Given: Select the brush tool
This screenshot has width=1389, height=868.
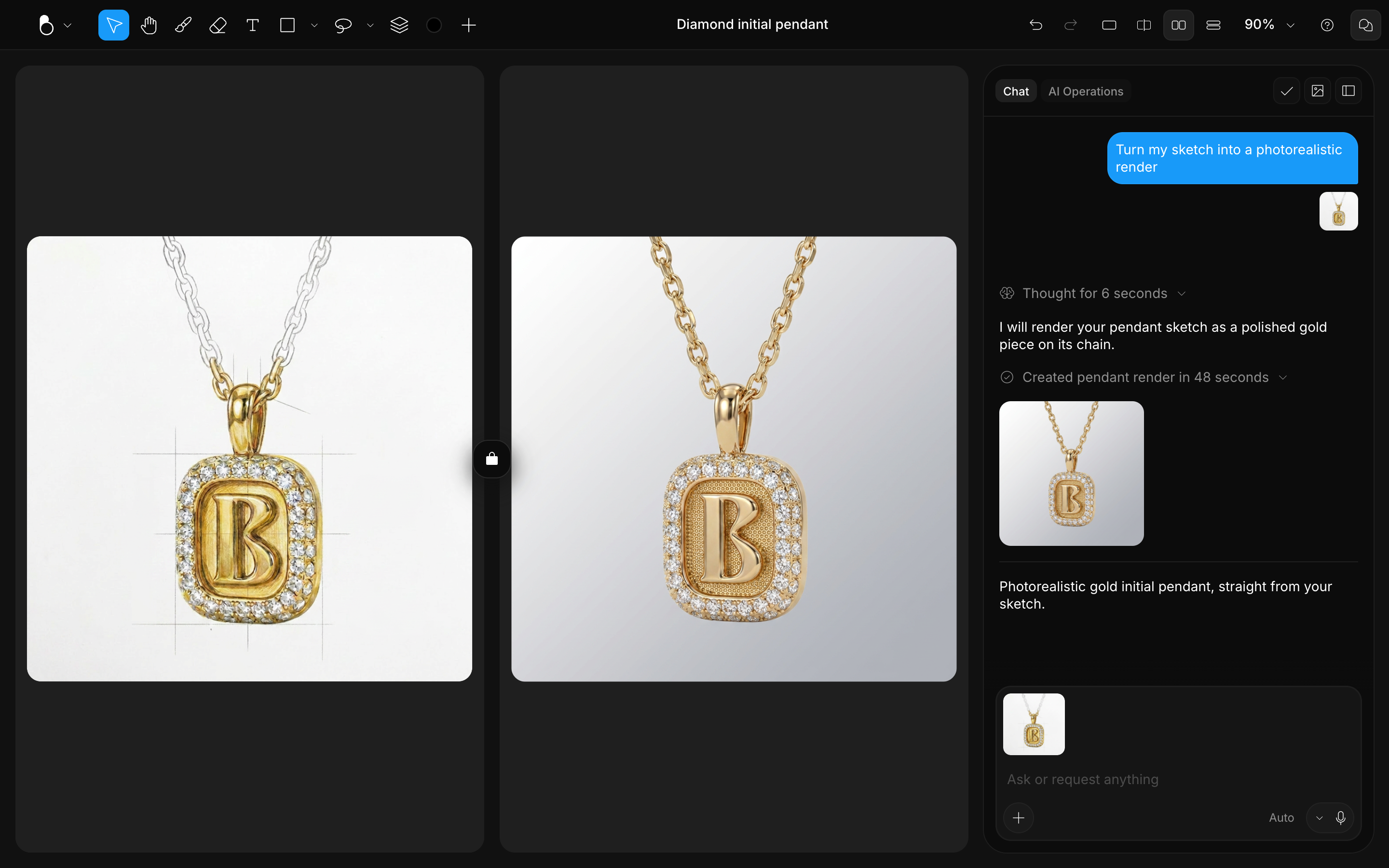Looking at the screenshot, I should point(183,25).
